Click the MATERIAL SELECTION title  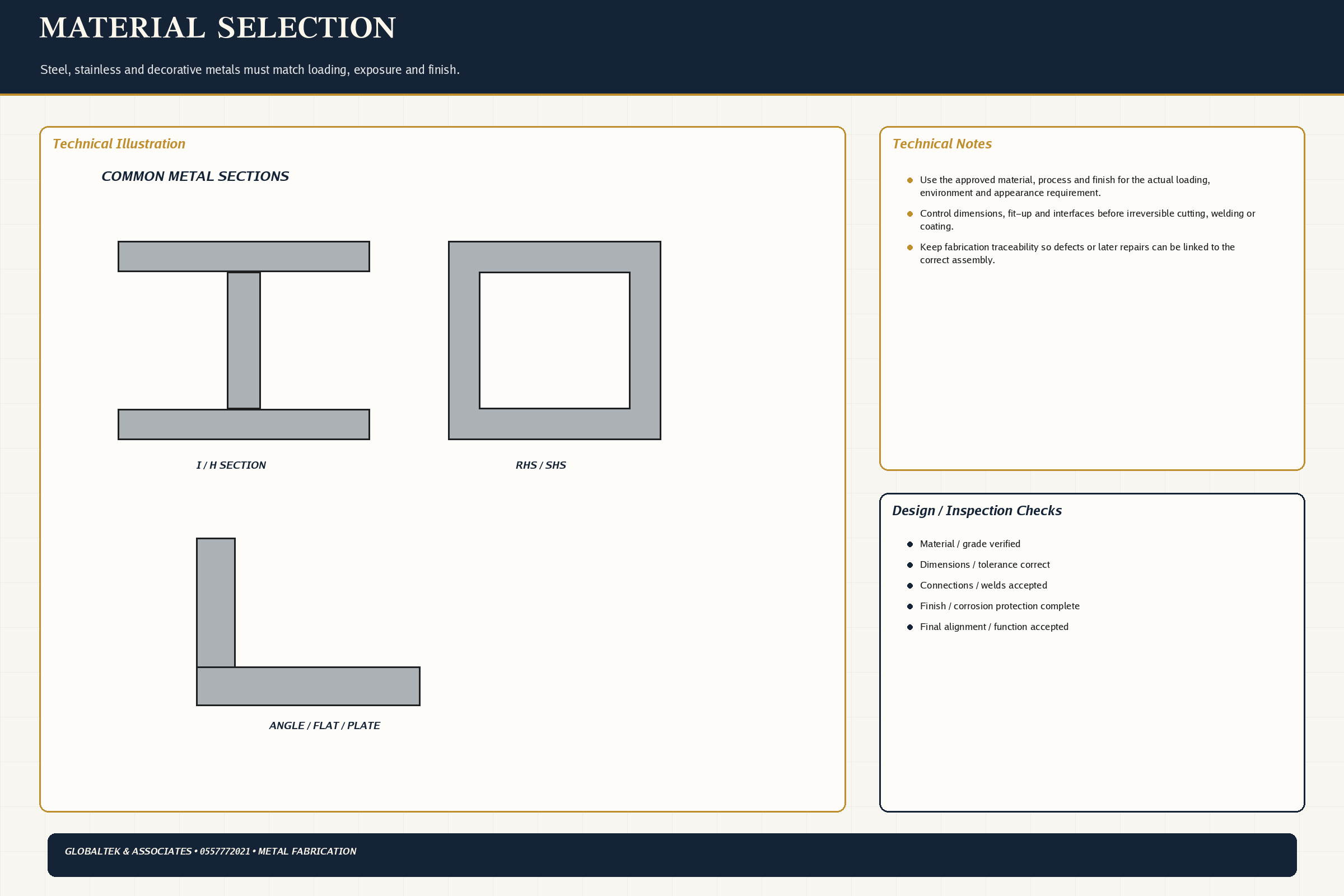point(217,28)
